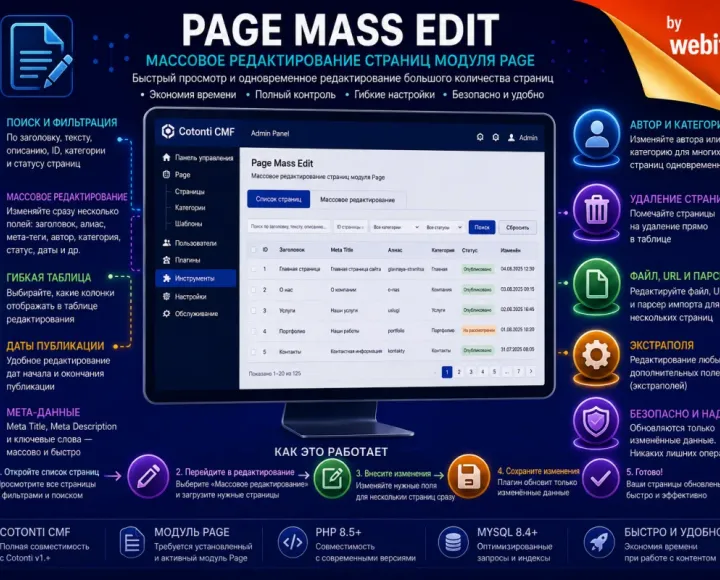Go to pagination page 5
The image size is (720, 580).
(x=494, y=372)
